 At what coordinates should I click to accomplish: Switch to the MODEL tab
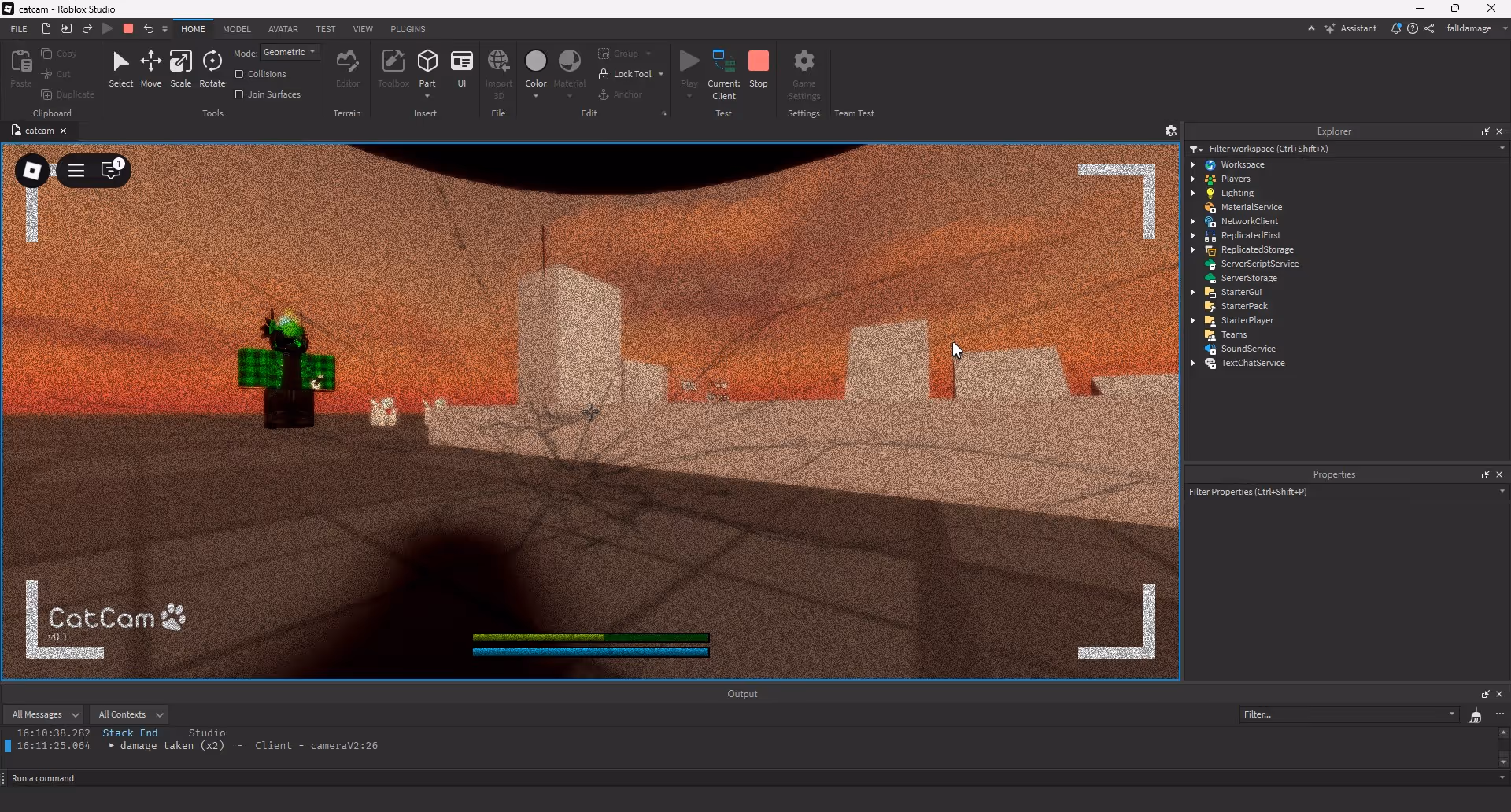236,29
